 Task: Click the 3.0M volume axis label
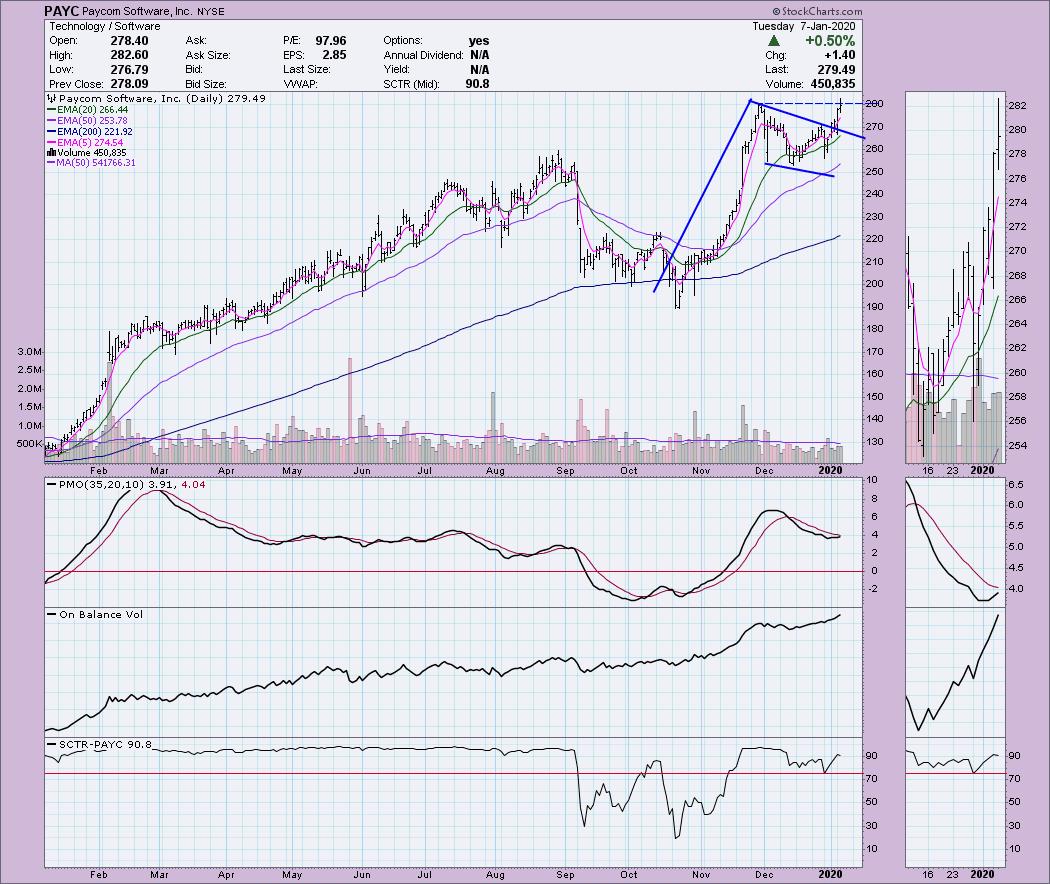click(30, 352)
